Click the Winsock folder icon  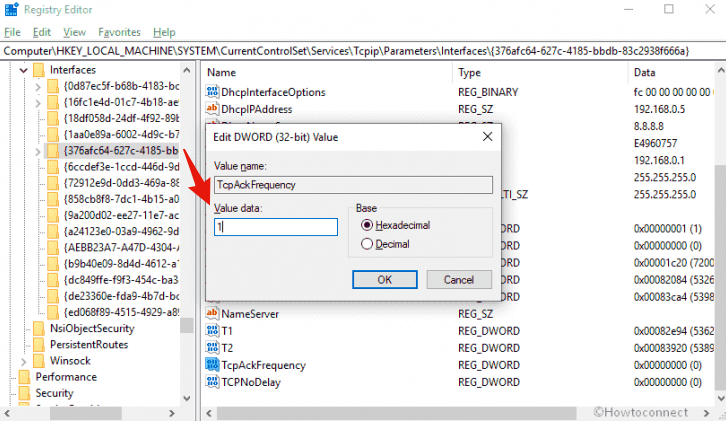(39, 361)
